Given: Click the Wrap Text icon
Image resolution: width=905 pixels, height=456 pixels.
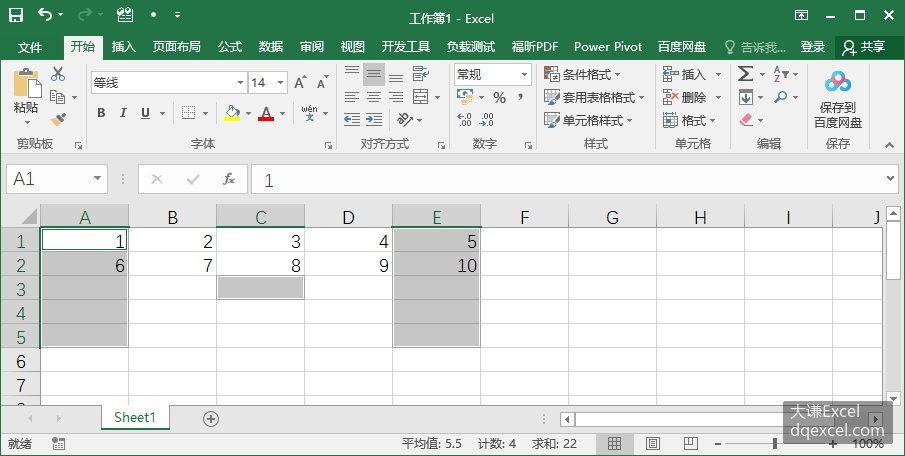Looking at the screenshot, I should [x=421, y=74].
